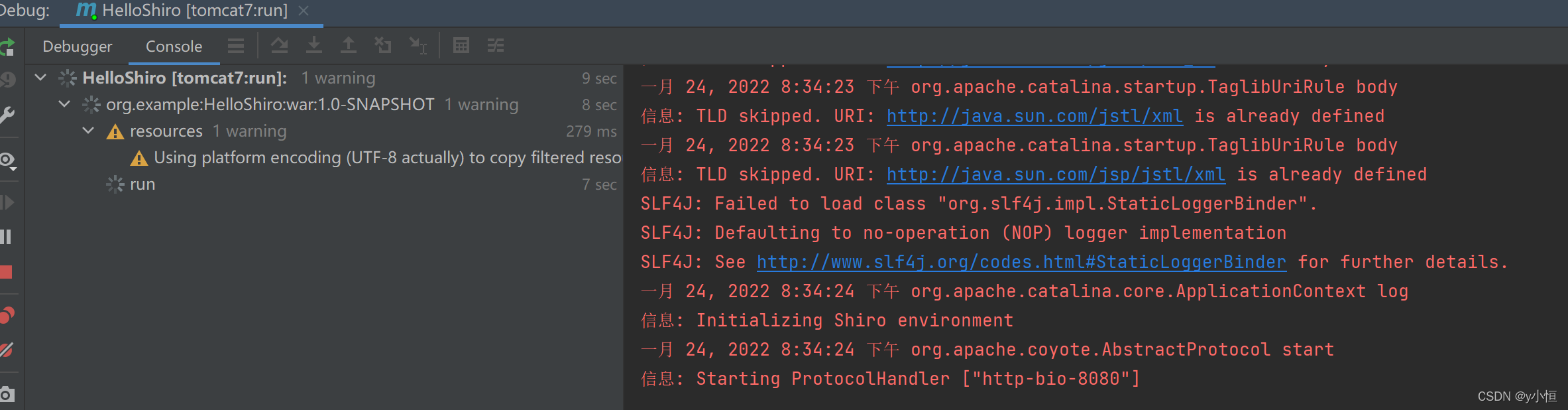Click the Rerun HelloShiro icon
Screen dimensions: 1568x410
pyautogui.click(x=7, y=47)
